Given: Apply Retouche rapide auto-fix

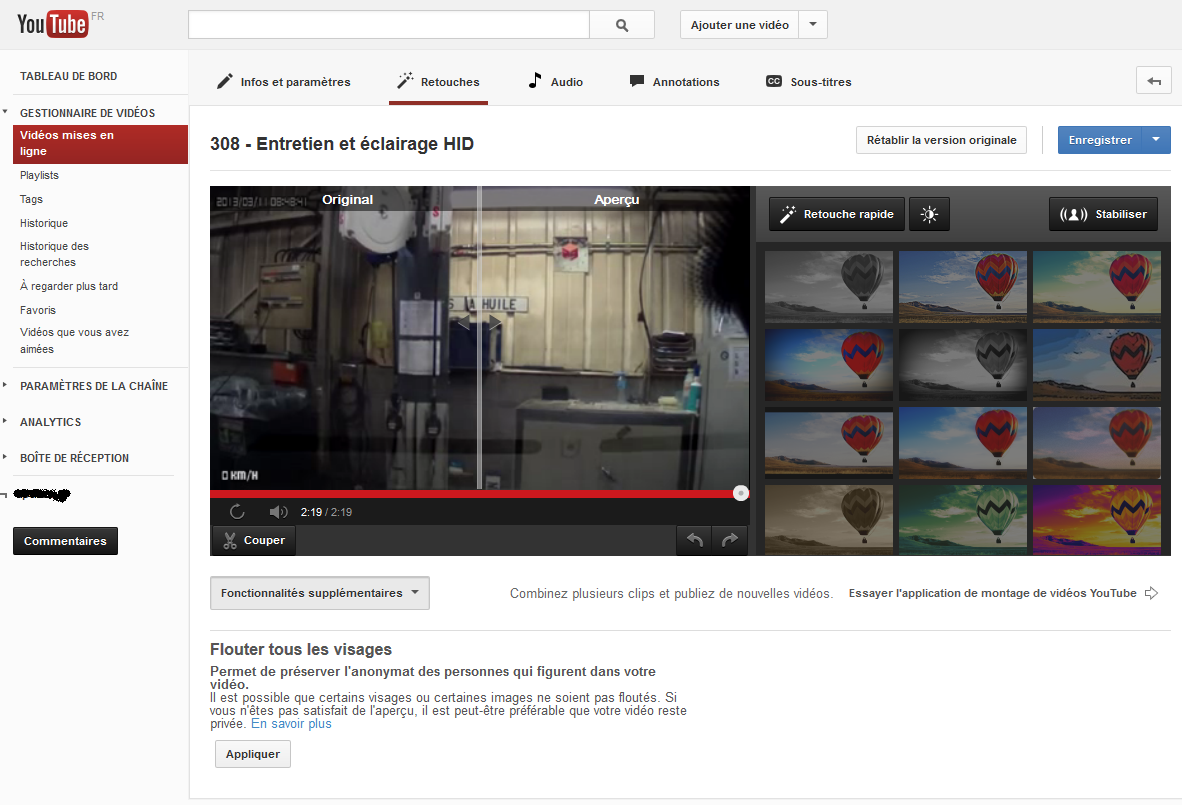Looking at the screenshot, I should [837, 214].
